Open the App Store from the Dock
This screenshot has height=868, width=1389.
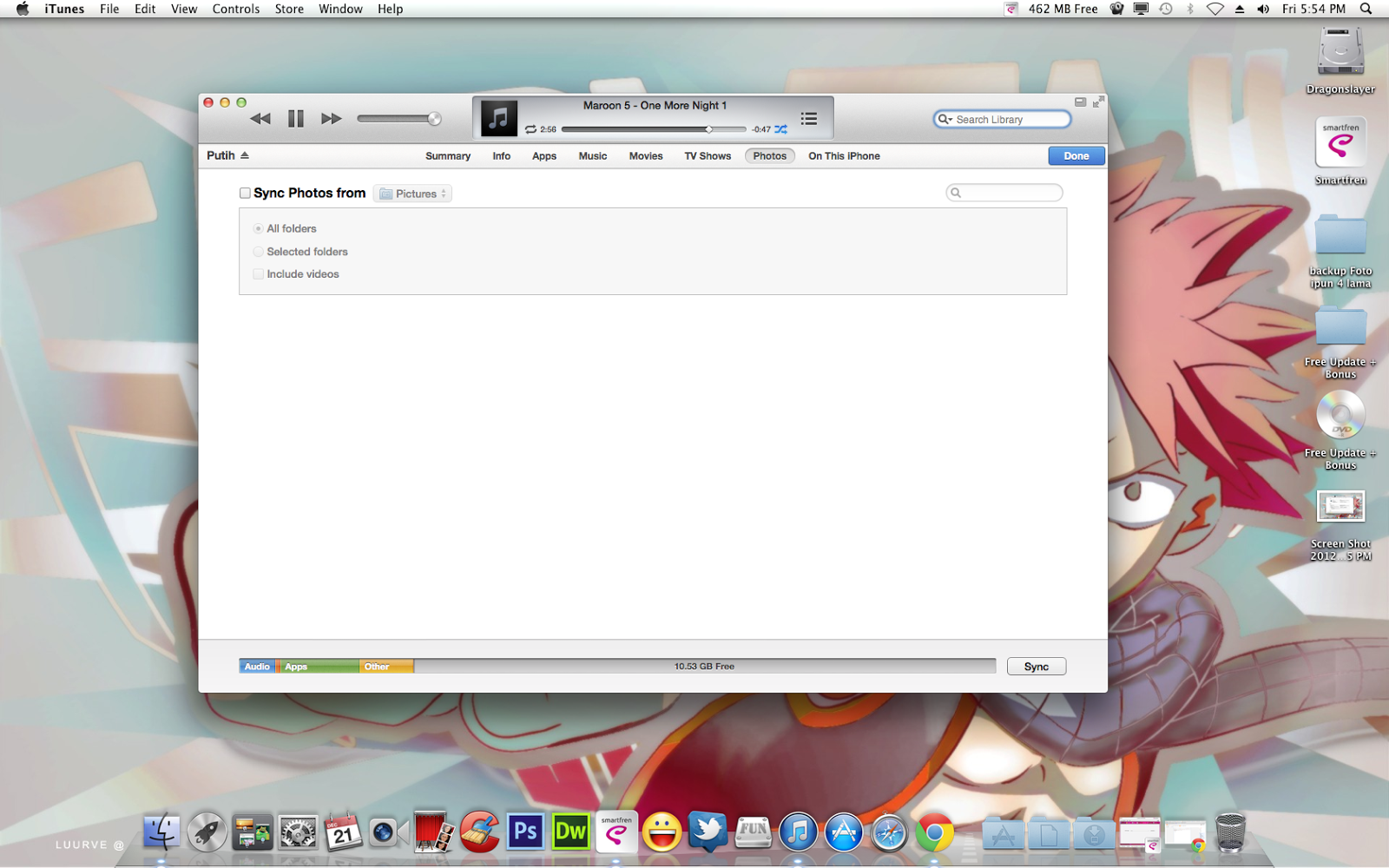[x=844, y=832]
